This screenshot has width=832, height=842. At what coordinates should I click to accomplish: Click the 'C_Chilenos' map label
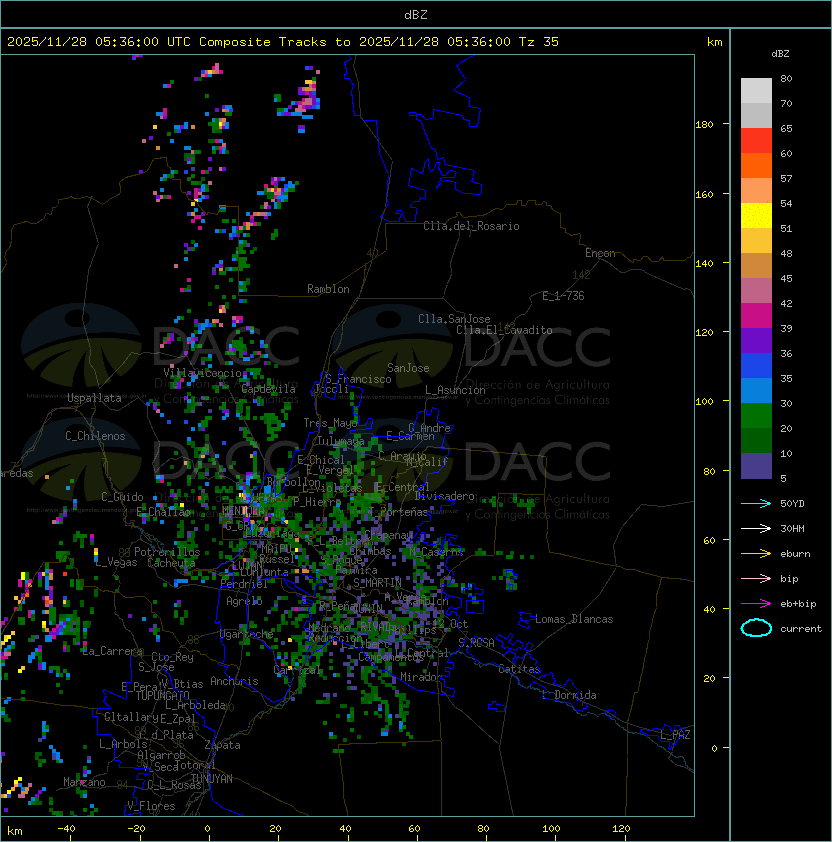[95, 436]
